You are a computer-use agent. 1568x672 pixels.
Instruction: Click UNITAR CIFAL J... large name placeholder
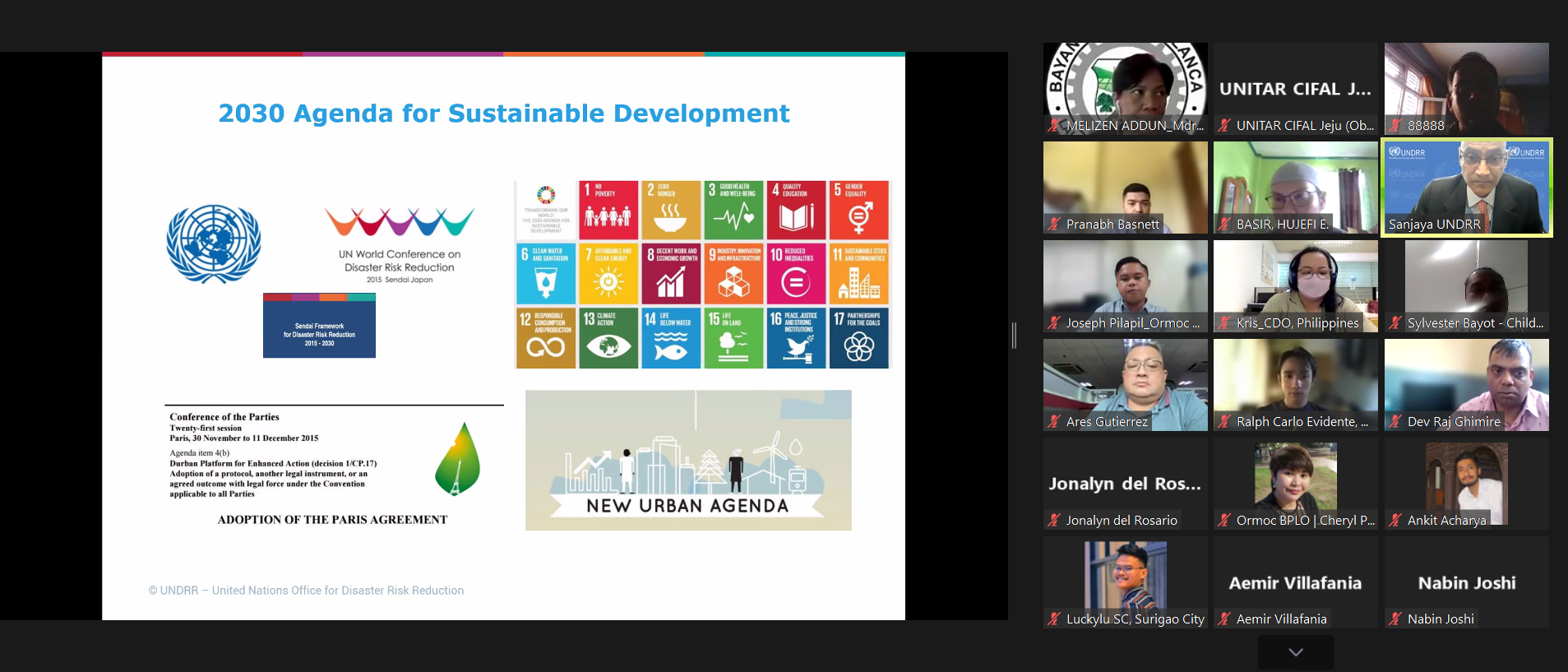(x=1296, y=89)
